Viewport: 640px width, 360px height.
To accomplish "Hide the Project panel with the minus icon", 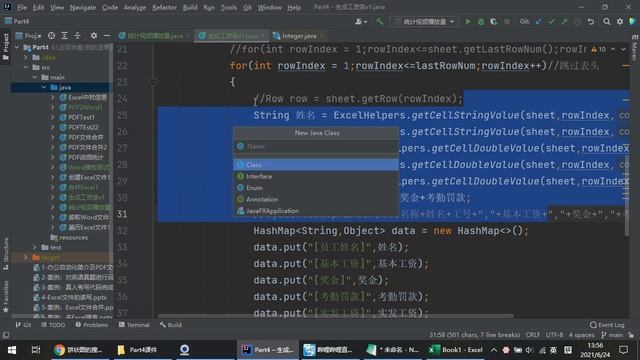I will [x=107, y=36].
